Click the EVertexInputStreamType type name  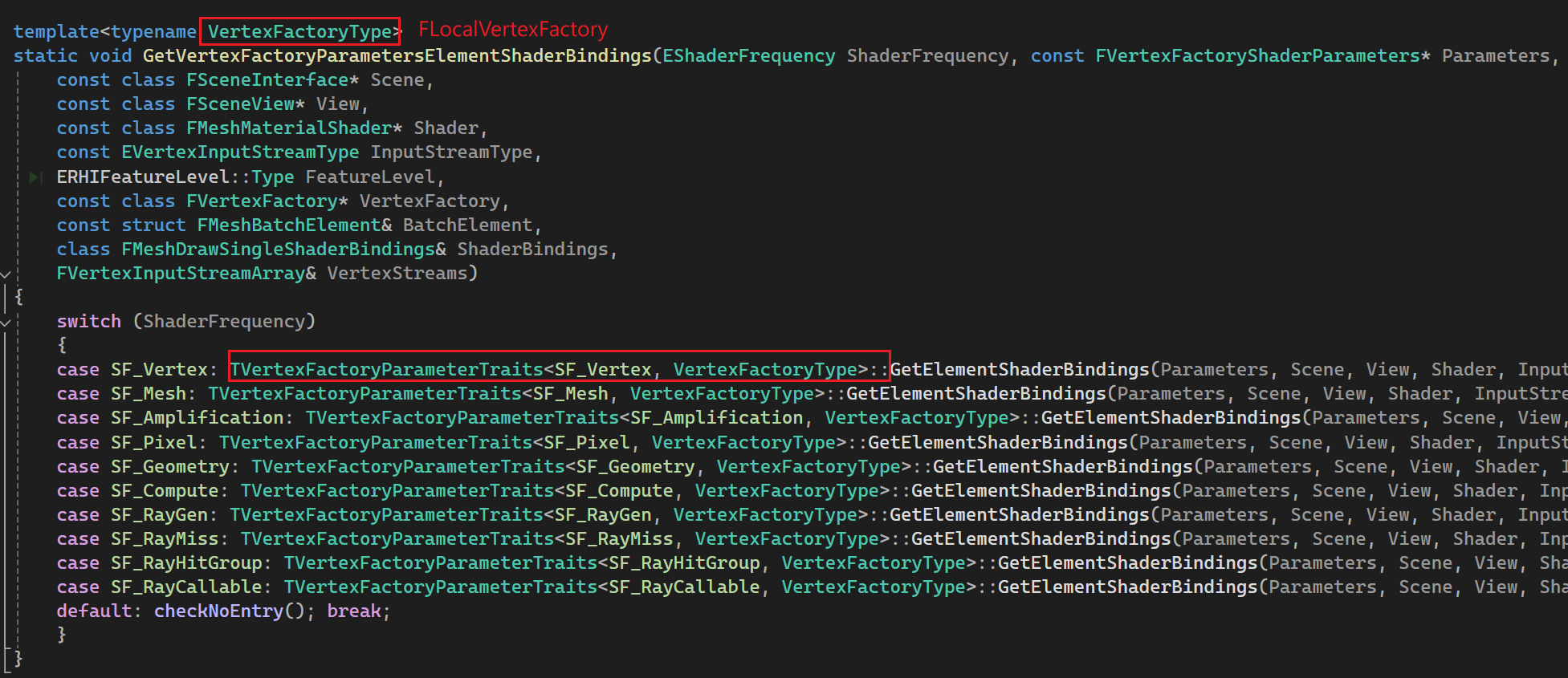pyautogui.click(x=240, y=152)
